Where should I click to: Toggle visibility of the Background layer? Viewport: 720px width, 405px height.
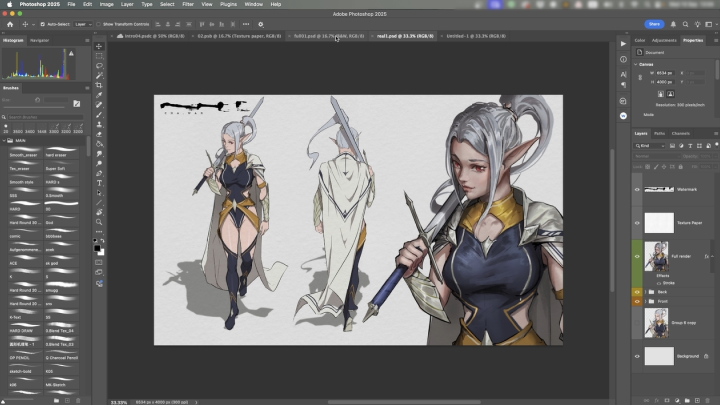click(x=638, y=355)
